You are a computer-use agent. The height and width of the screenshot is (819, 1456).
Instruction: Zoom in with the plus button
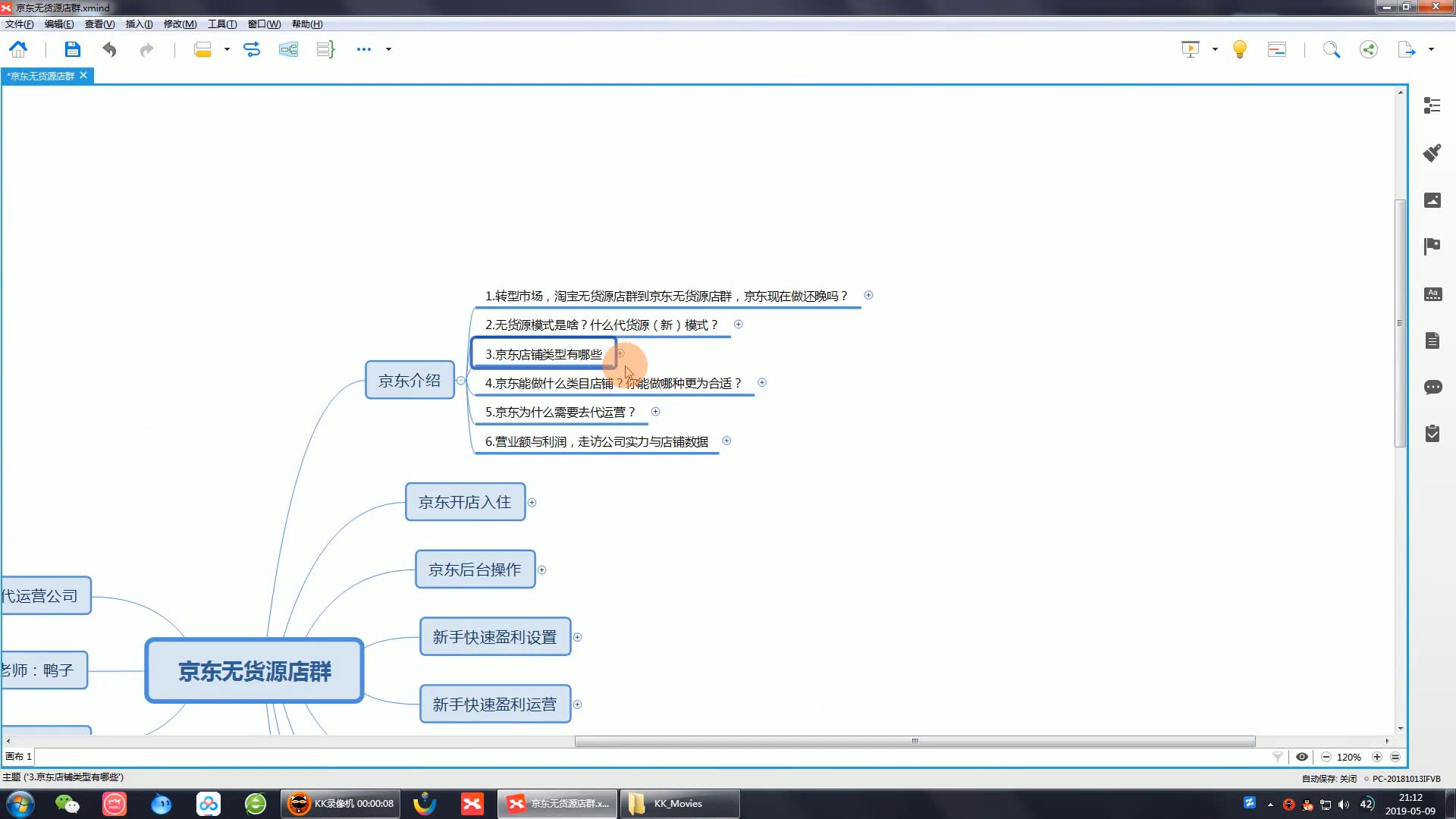pyautogui.click(x=1377, y=757)
